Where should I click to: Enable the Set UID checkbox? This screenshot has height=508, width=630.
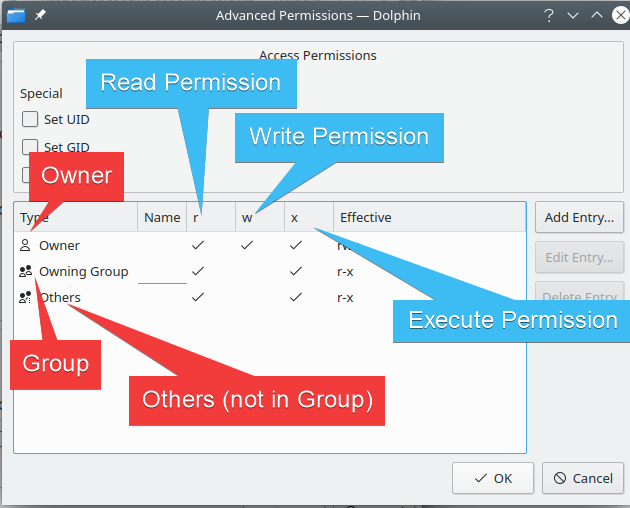click(x=30, y=119)
